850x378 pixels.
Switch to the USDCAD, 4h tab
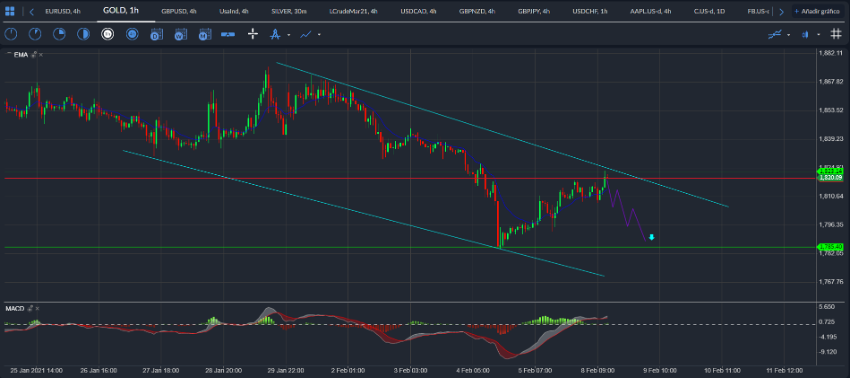click(418, 11)
